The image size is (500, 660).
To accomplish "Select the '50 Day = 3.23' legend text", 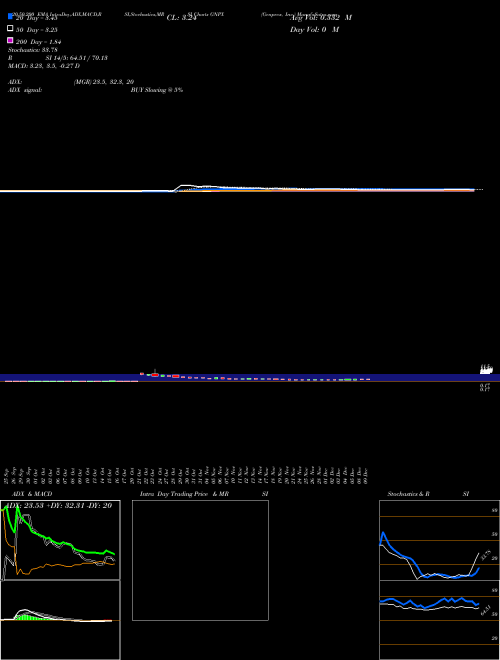I will [37, 30].
